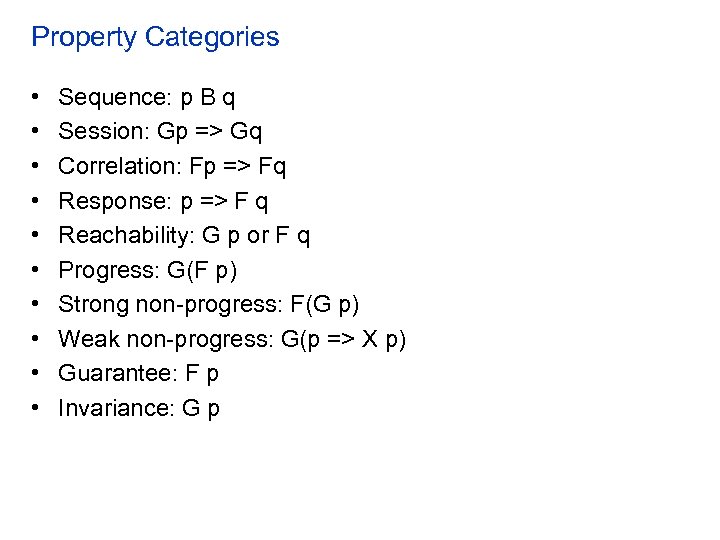This screenshot has width=720, height=540.
Task: Click the bullet point before Sequence
Action: tap(35, 98)
